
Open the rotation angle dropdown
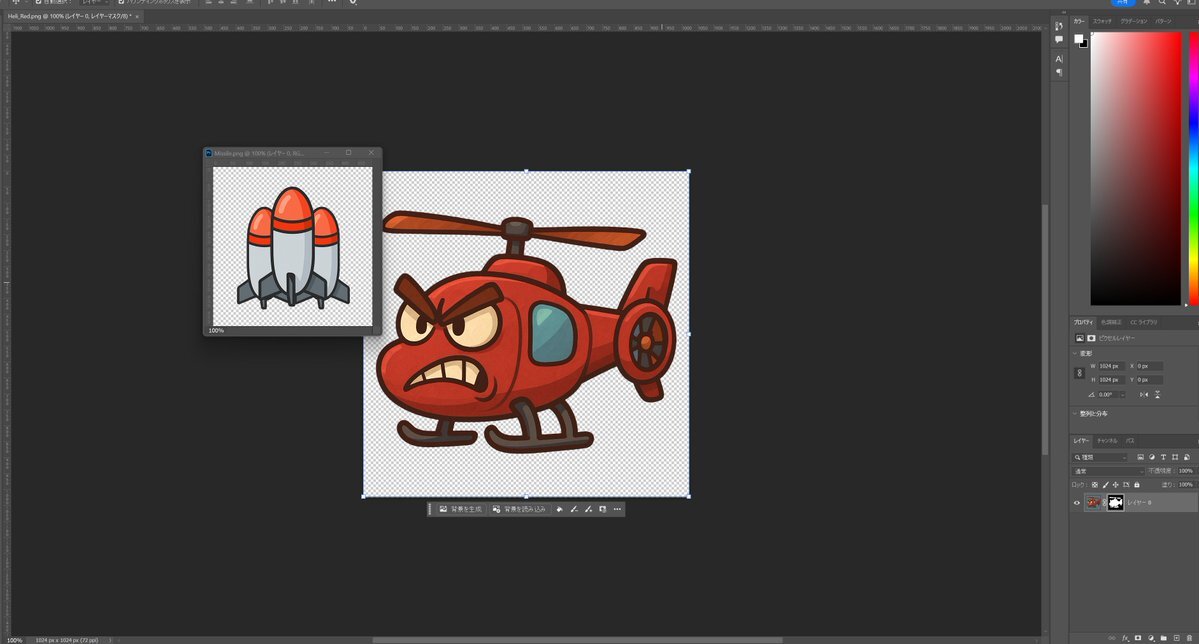point(1122,395)
